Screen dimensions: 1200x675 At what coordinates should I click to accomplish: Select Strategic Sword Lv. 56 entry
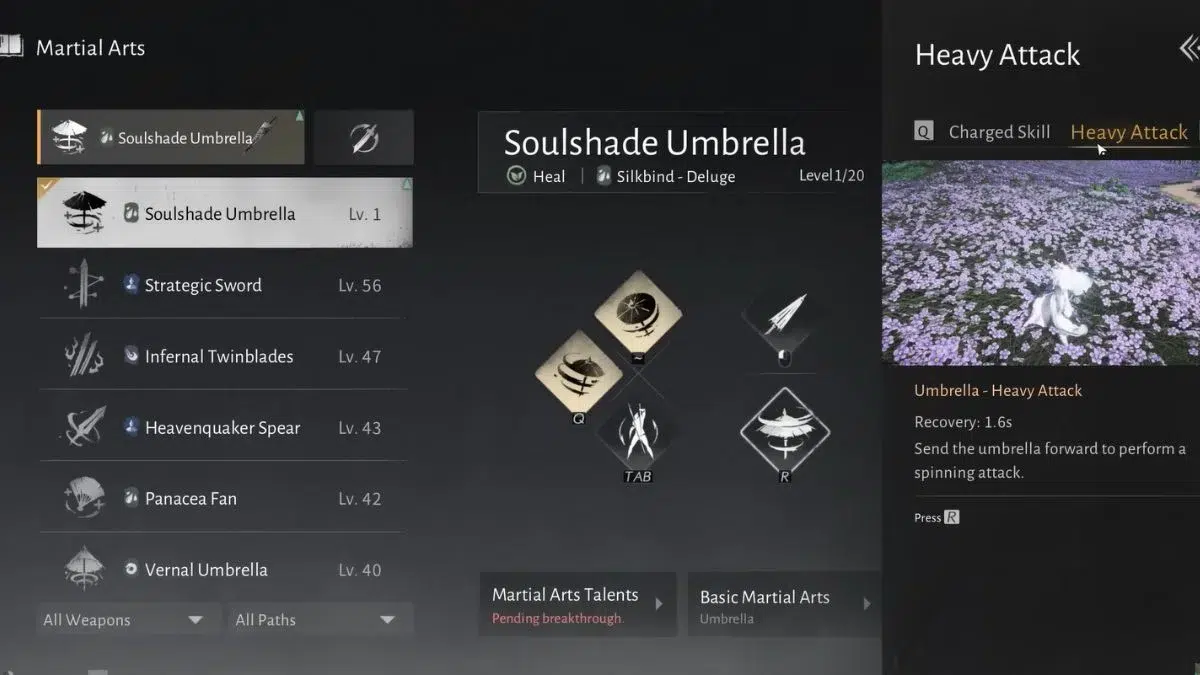pyautogui.click(x=225, y=285)
